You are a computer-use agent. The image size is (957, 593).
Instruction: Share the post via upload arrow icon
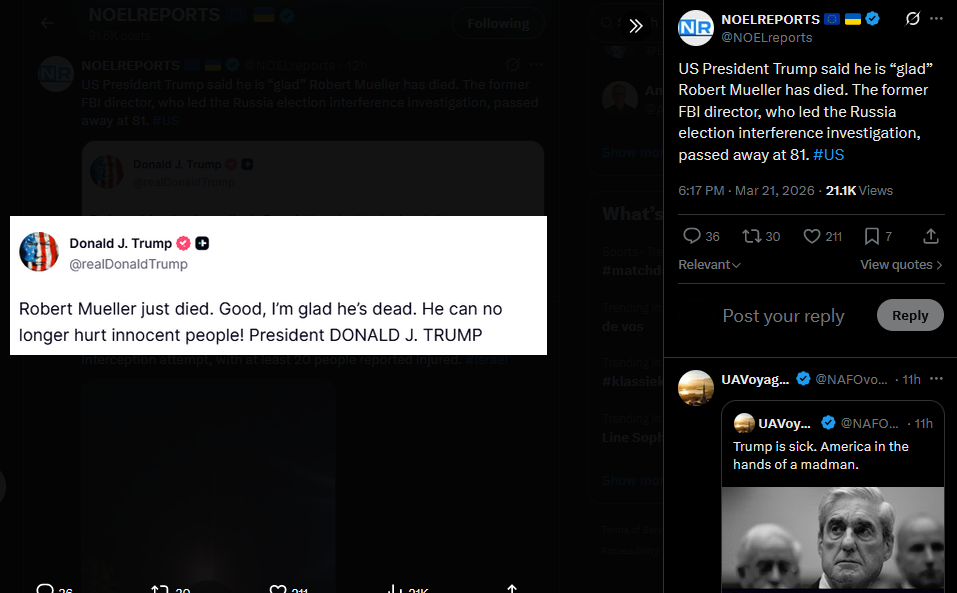(x=930, y=236)
